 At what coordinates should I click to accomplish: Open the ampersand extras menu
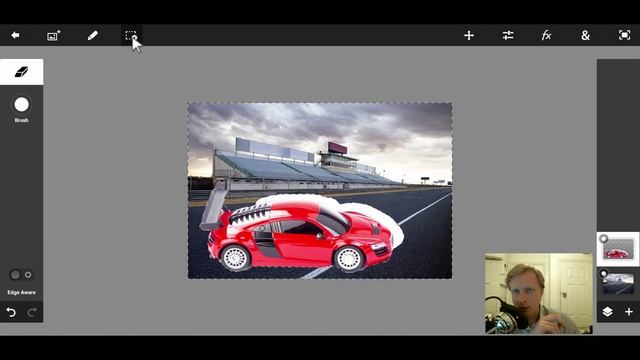[x=585, y=36]
